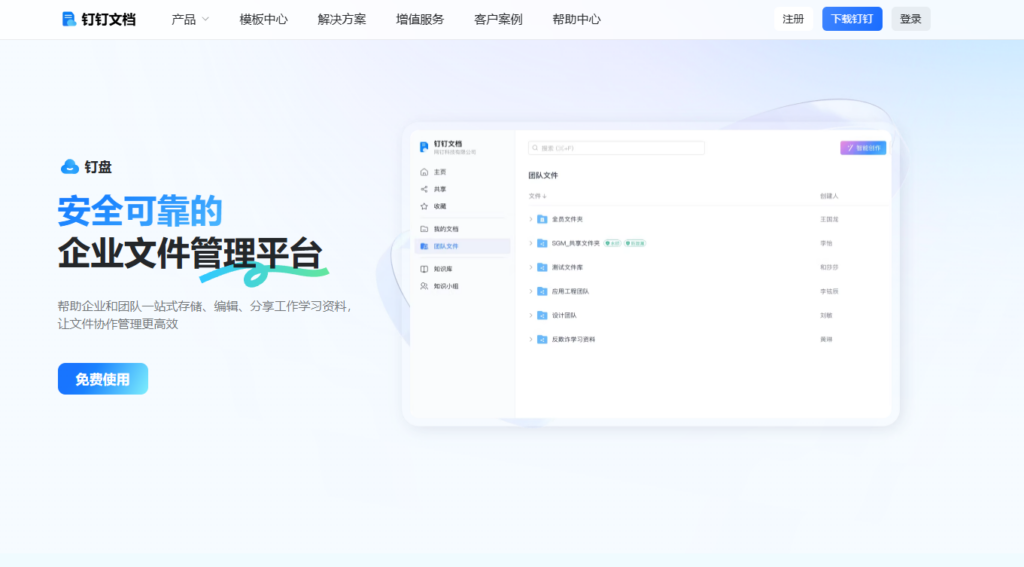Open 模板中心 in the navigation bar
This screenshot has height=567, width=1024.
[x=263, y=20]
